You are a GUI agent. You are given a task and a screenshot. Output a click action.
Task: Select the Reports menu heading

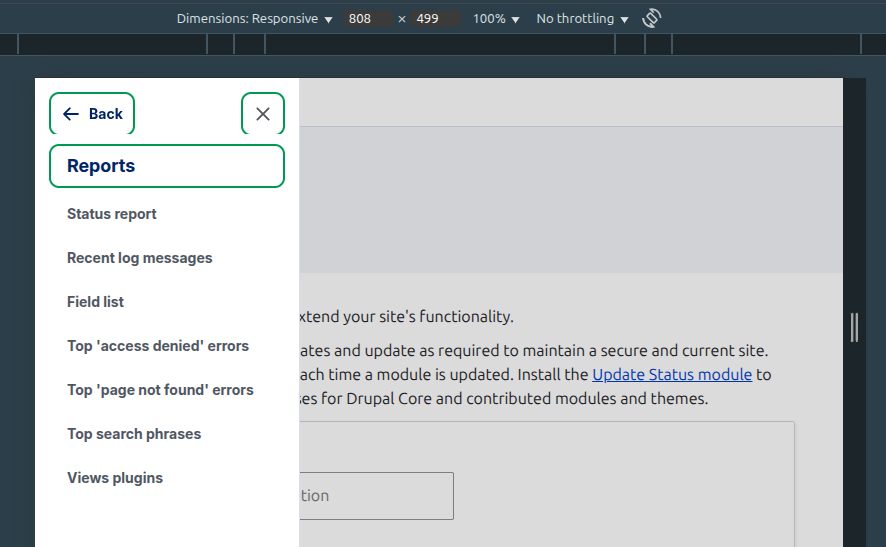(166, 166)
